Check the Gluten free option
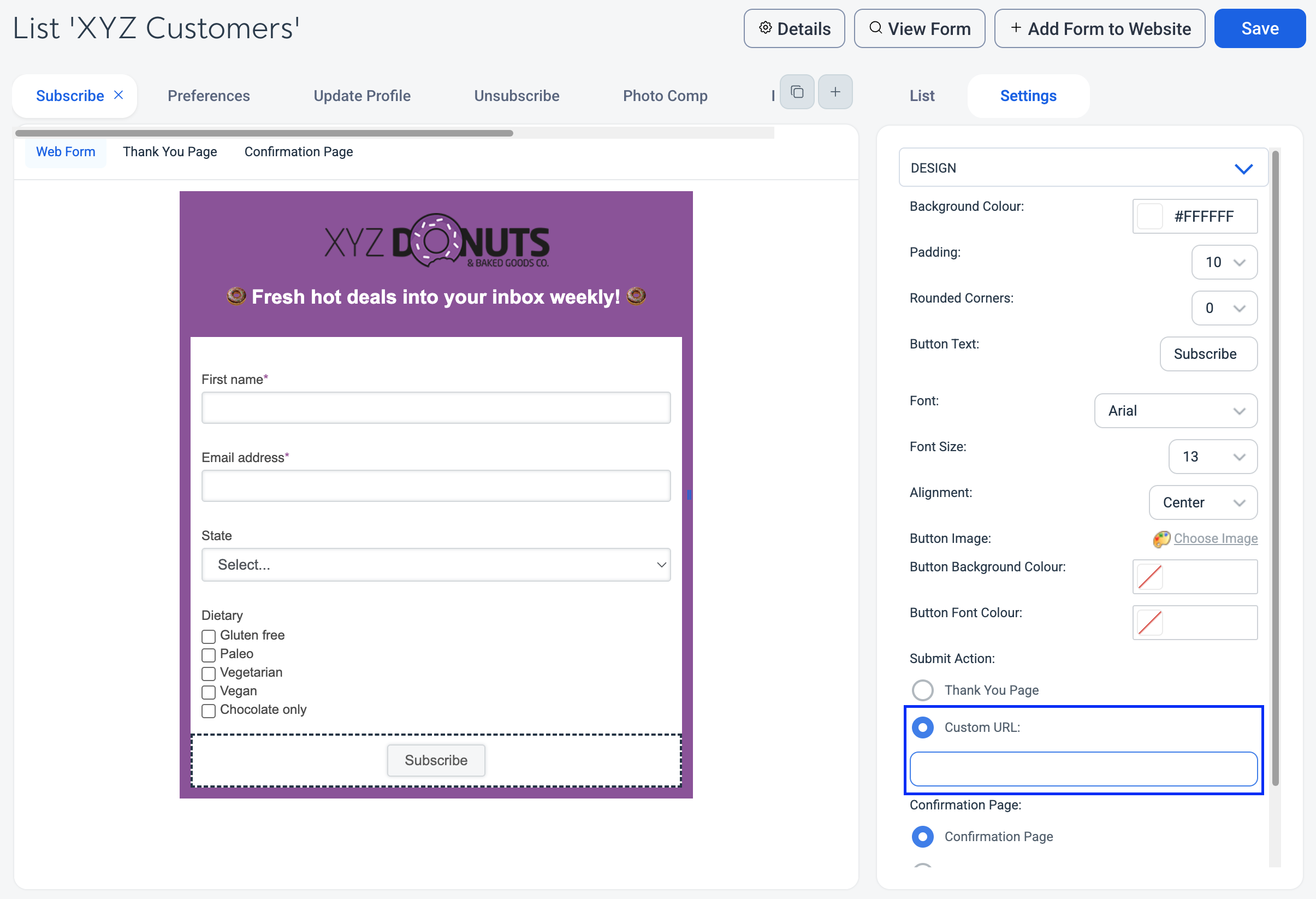The width and height of the screenshot is (1316, 899). pyautogui.click(x=209, y=636)
